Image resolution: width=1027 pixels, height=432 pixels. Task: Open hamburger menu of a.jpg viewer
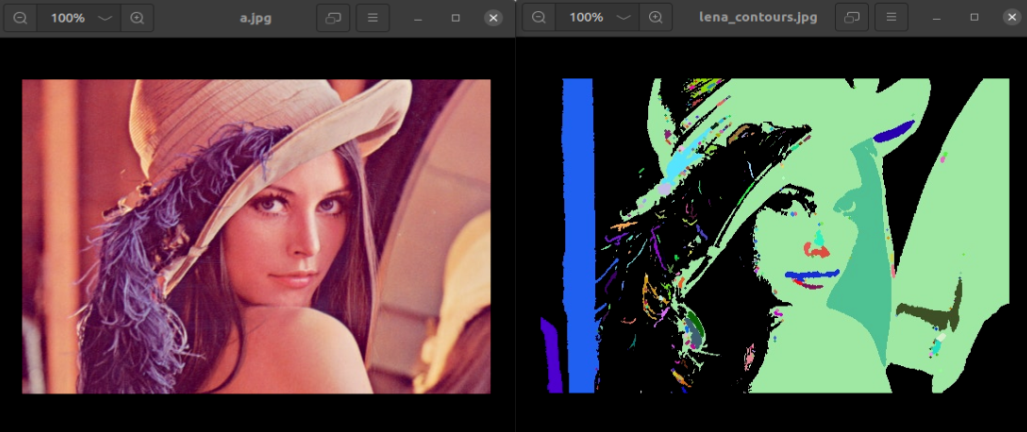[372, 18]
